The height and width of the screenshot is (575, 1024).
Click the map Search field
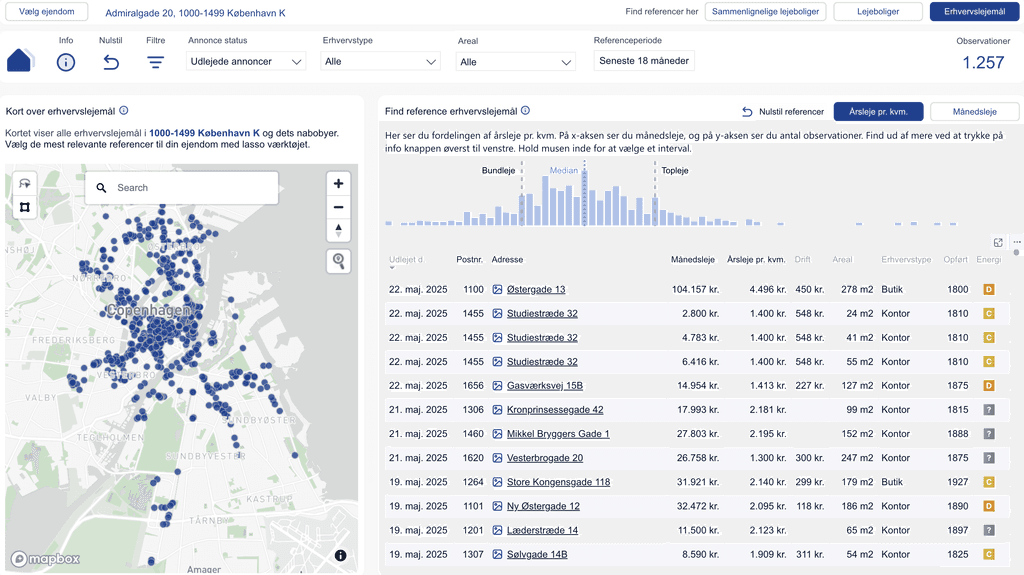pos(182,188)
